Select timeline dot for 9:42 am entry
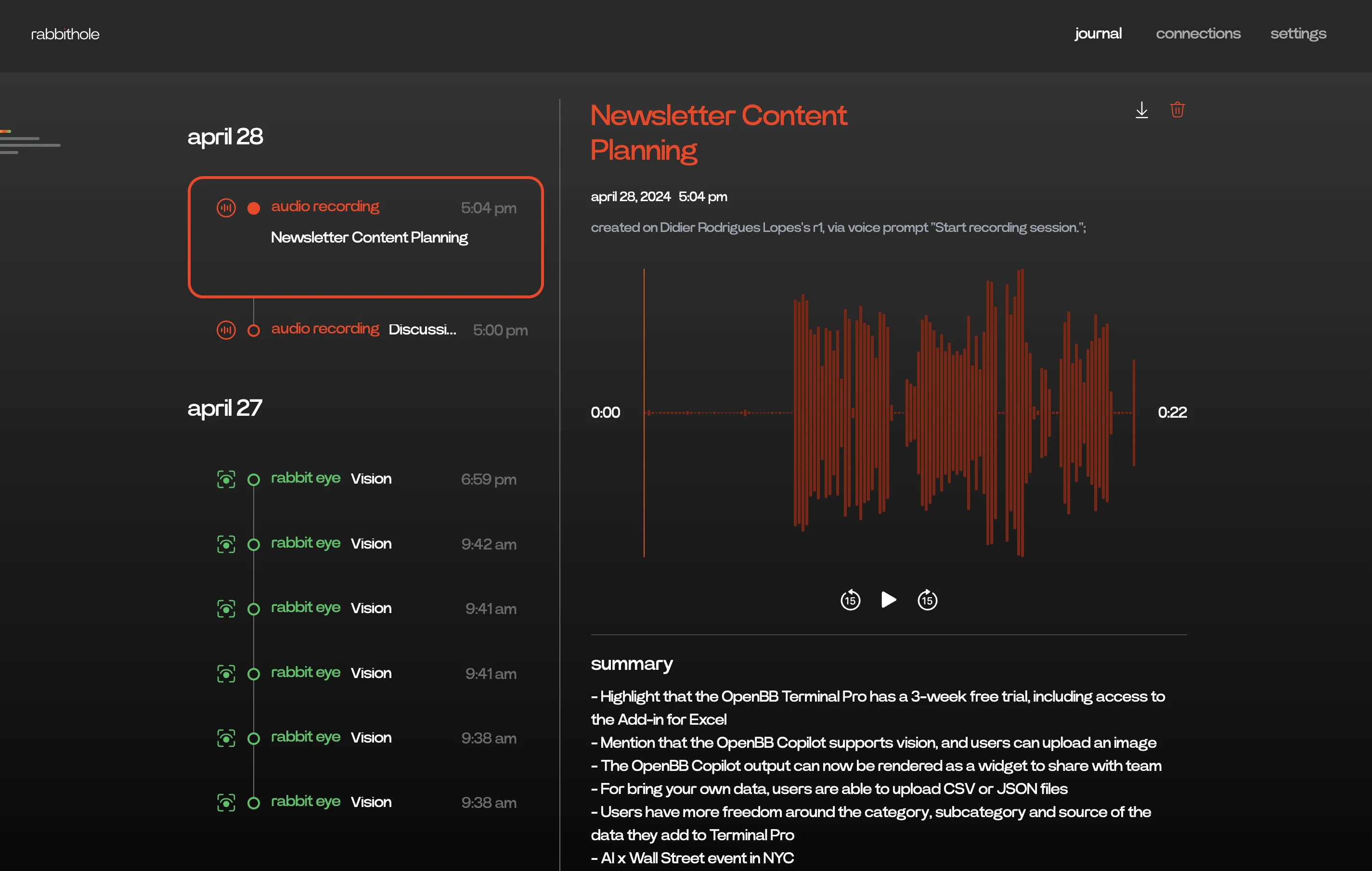 [254, 545]
